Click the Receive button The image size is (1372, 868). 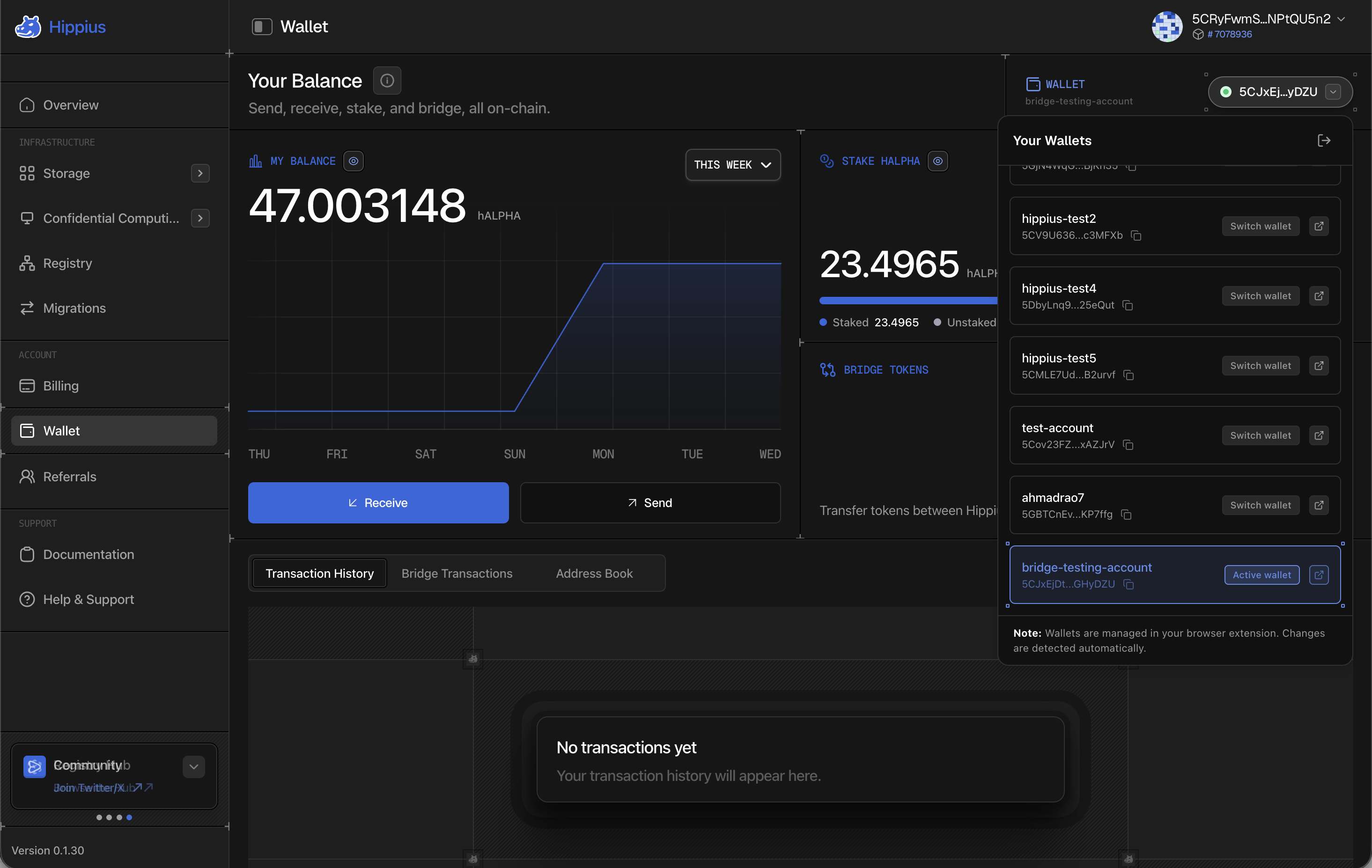coord(378,503)
